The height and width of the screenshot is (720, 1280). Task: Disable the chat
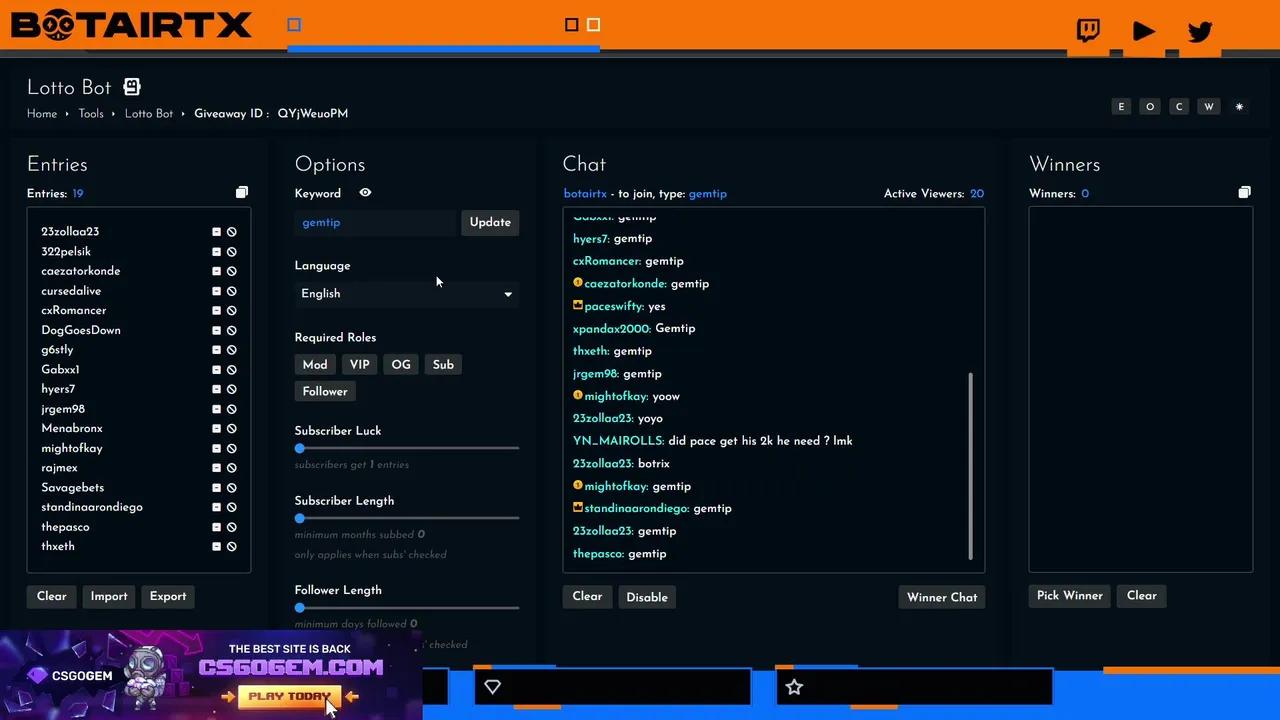[x=647, y=597]
